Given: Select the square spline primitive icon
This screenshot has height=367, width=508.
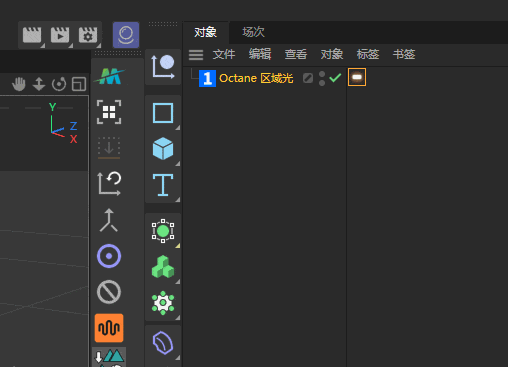Looking at the screenshot, I should (163, 113).
